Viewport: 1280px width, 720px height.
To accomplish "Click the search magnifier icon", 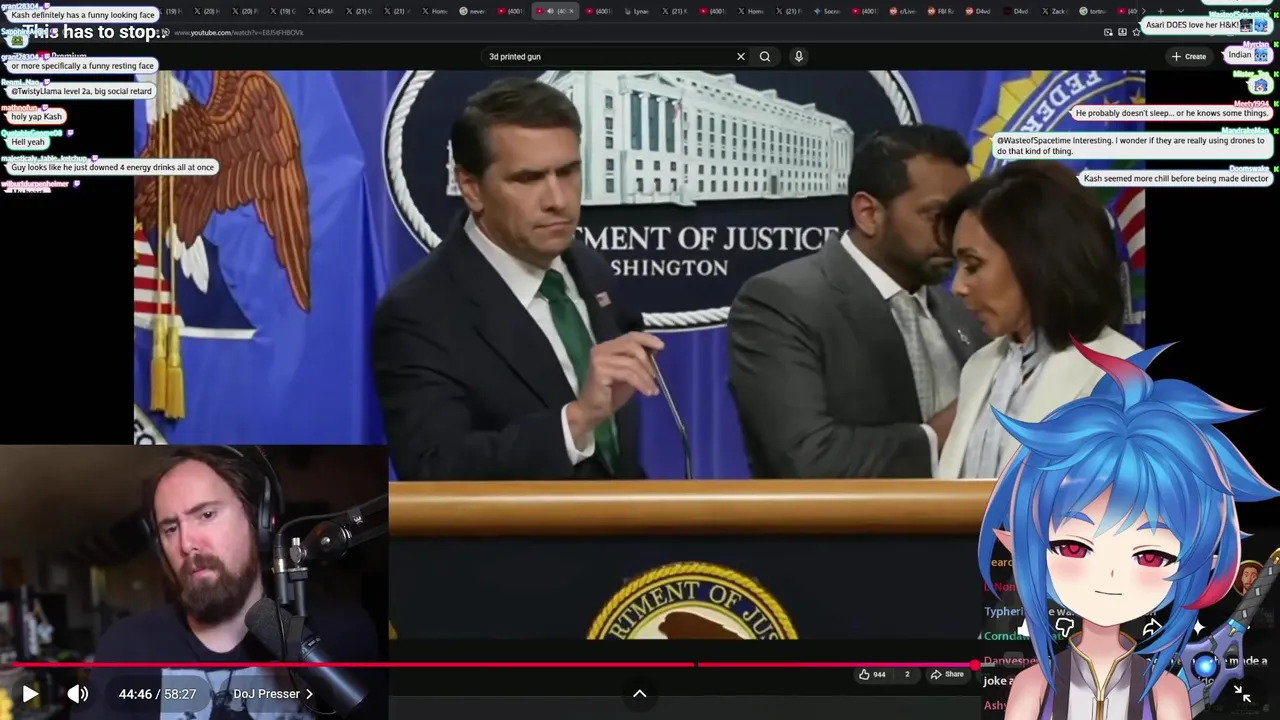I will pyautogui.click(x=765, y=56).
